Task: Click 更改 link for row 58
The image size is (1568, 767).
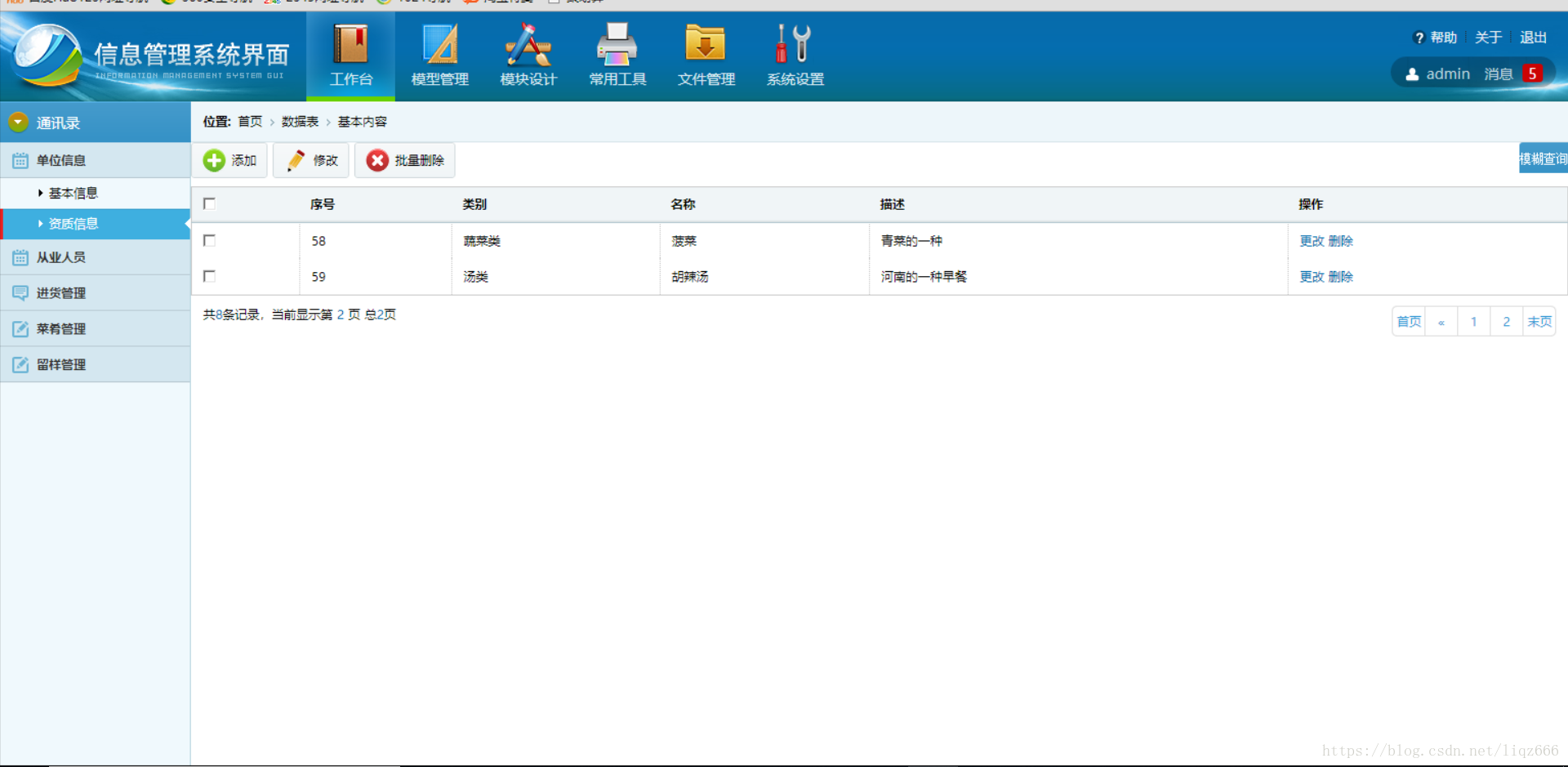Action: tap(1312, 241)
